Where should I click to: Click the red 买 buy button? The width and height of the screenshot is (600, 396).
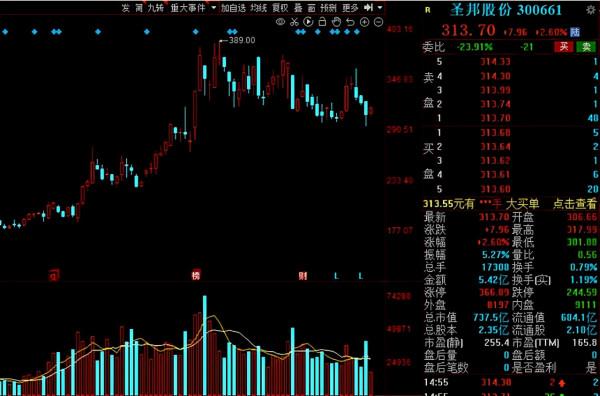point(564,47)
